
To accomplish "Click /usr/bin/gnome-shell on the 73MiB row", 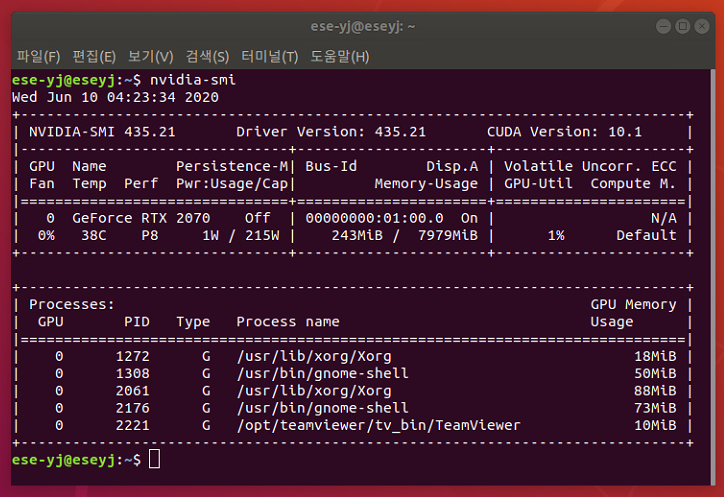I will tap(323, 408).
